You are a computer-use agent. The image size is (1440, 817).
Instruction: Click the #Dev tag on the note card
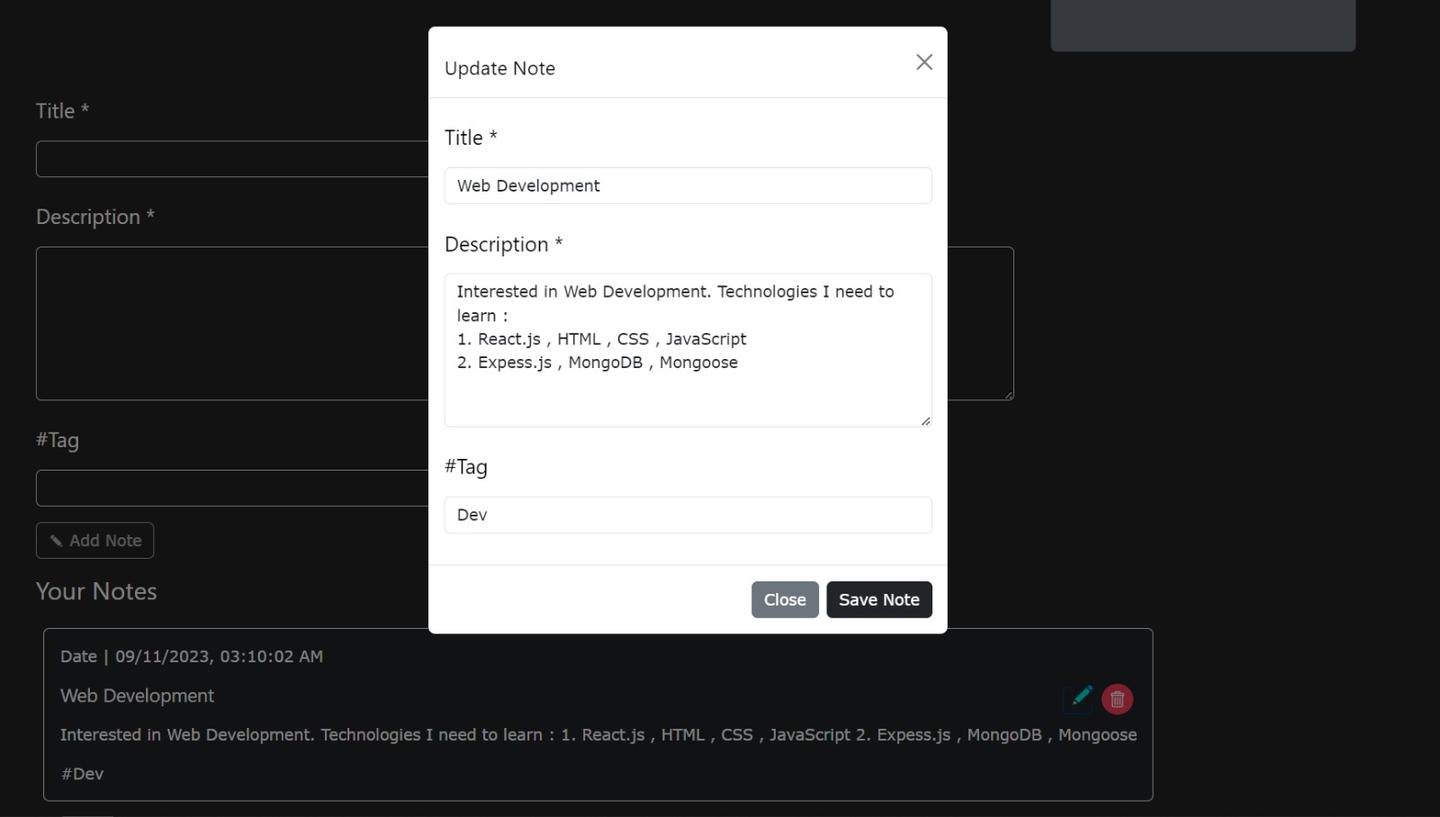[x=82, y=774]
